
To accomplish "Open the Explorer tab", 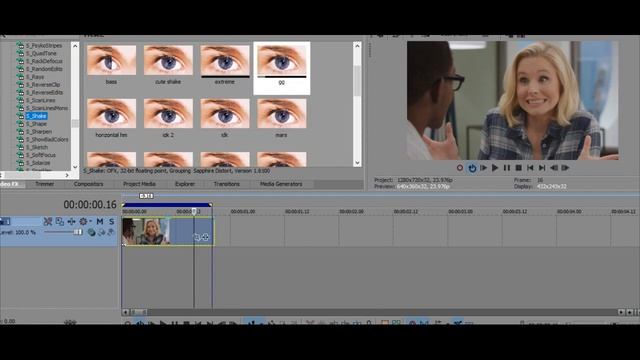I will (185, 184).
